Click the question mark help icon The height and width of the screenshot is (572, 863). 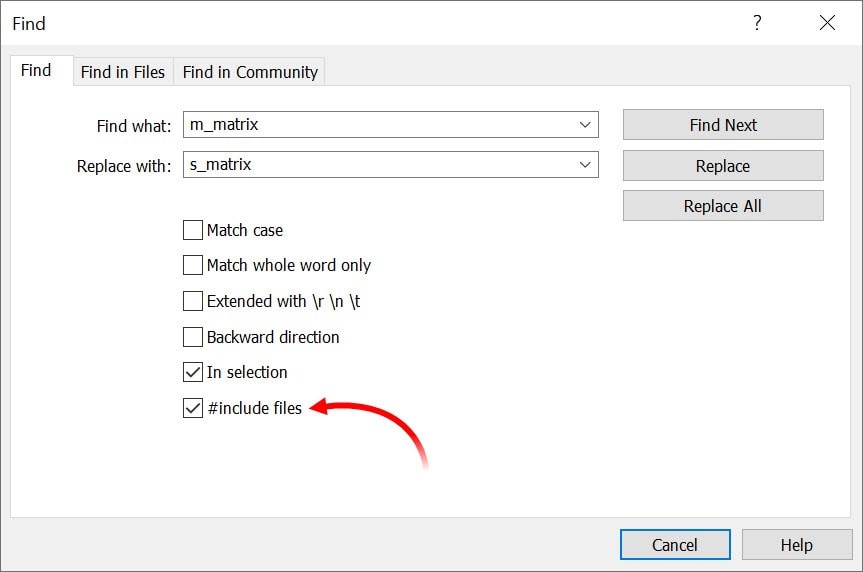pos(757,23)
